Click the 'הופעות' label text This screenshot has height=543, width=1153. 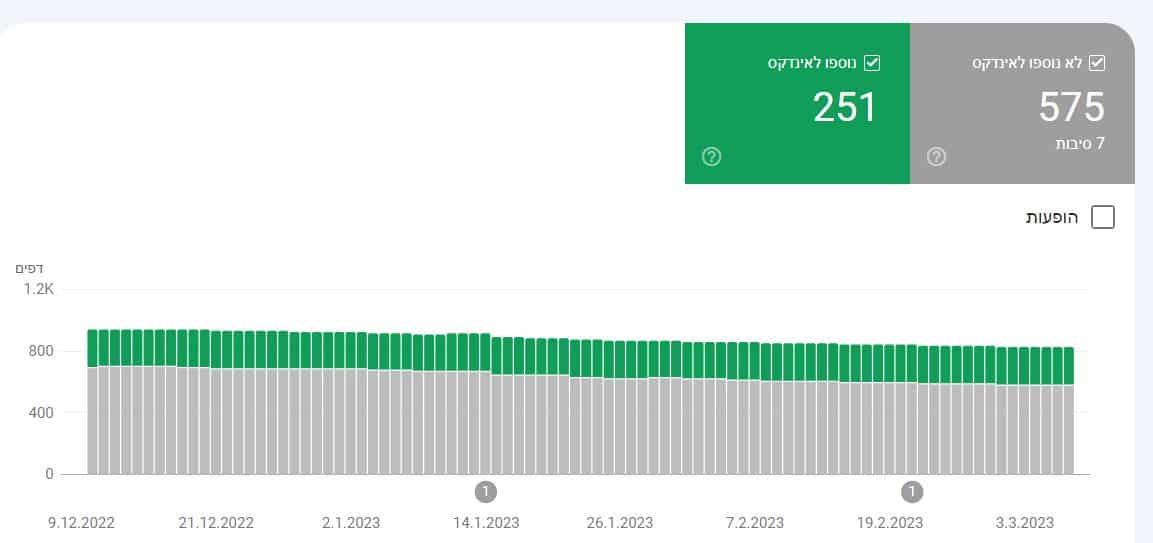1052,218
